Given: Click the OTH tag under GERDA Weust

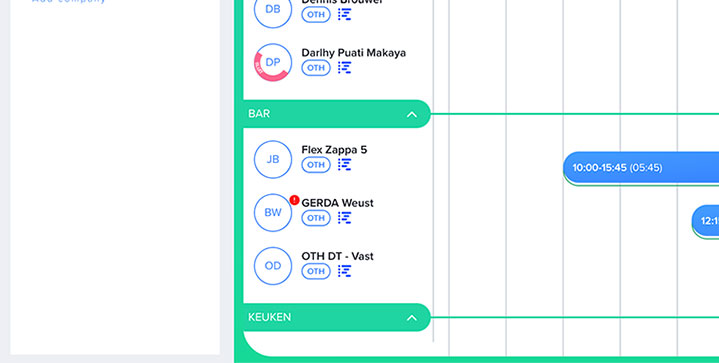Looking at the screenshot, I should [316, 218].
